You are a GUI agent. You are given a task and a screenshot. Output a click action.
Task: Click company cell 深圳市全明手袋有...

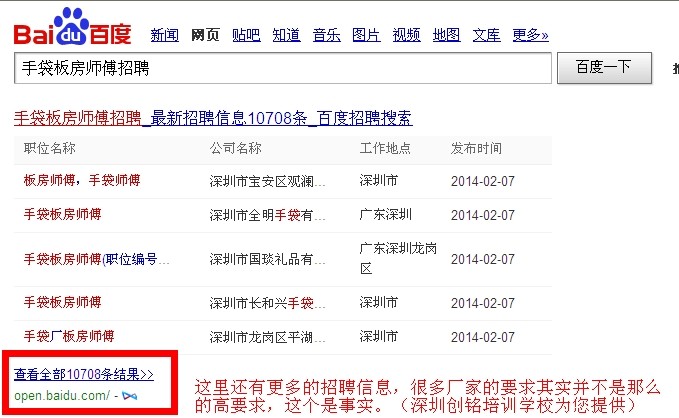267,215
